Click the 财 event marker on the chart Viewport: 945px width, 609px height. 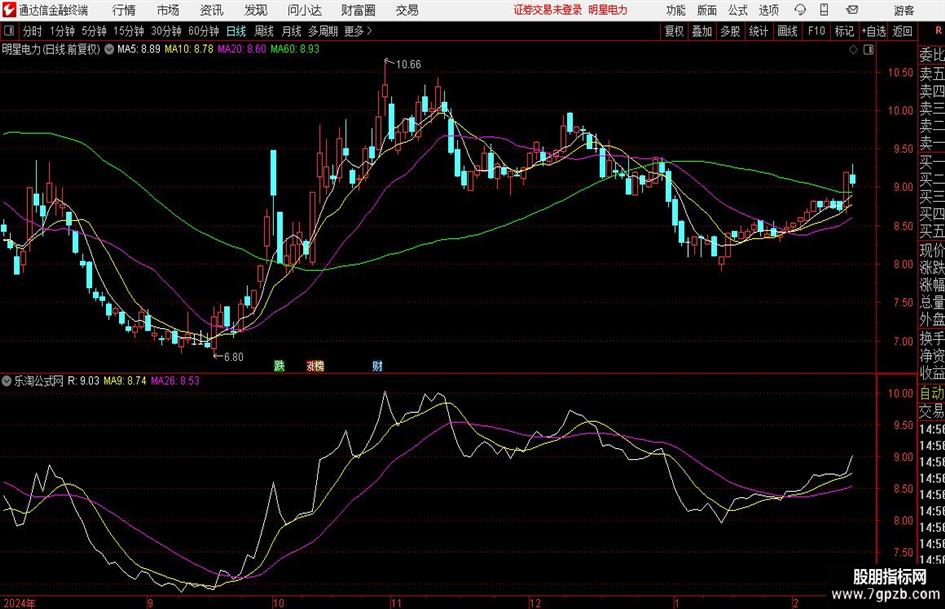(x=377, y=365)
